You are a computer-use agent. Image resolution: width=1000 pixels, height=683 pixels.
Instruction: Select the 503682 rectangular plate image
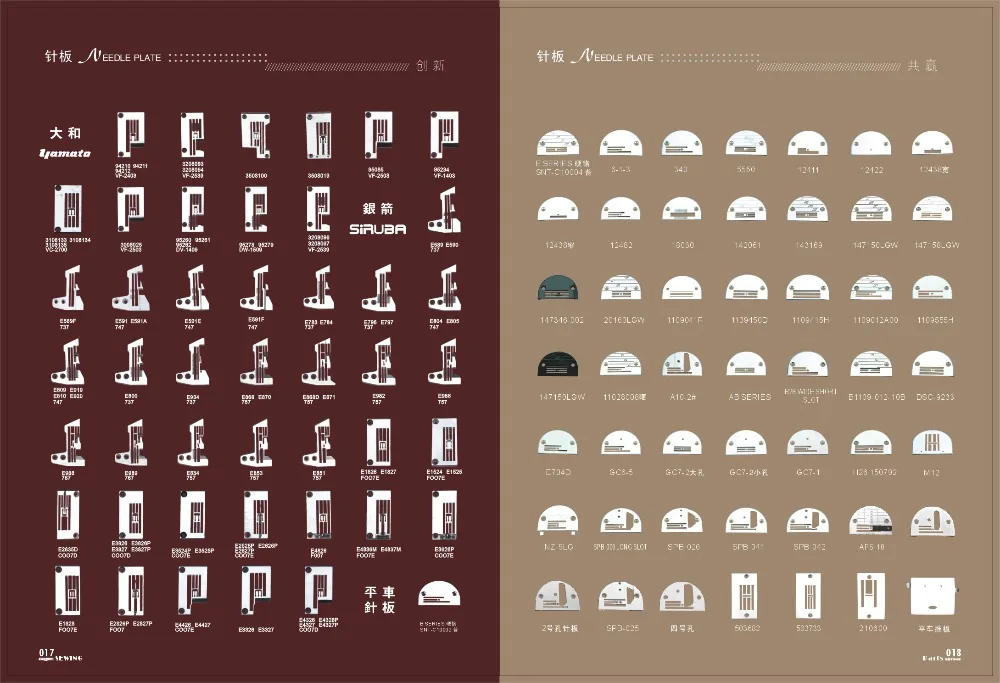pyautogui.click(x=746, y=596)
